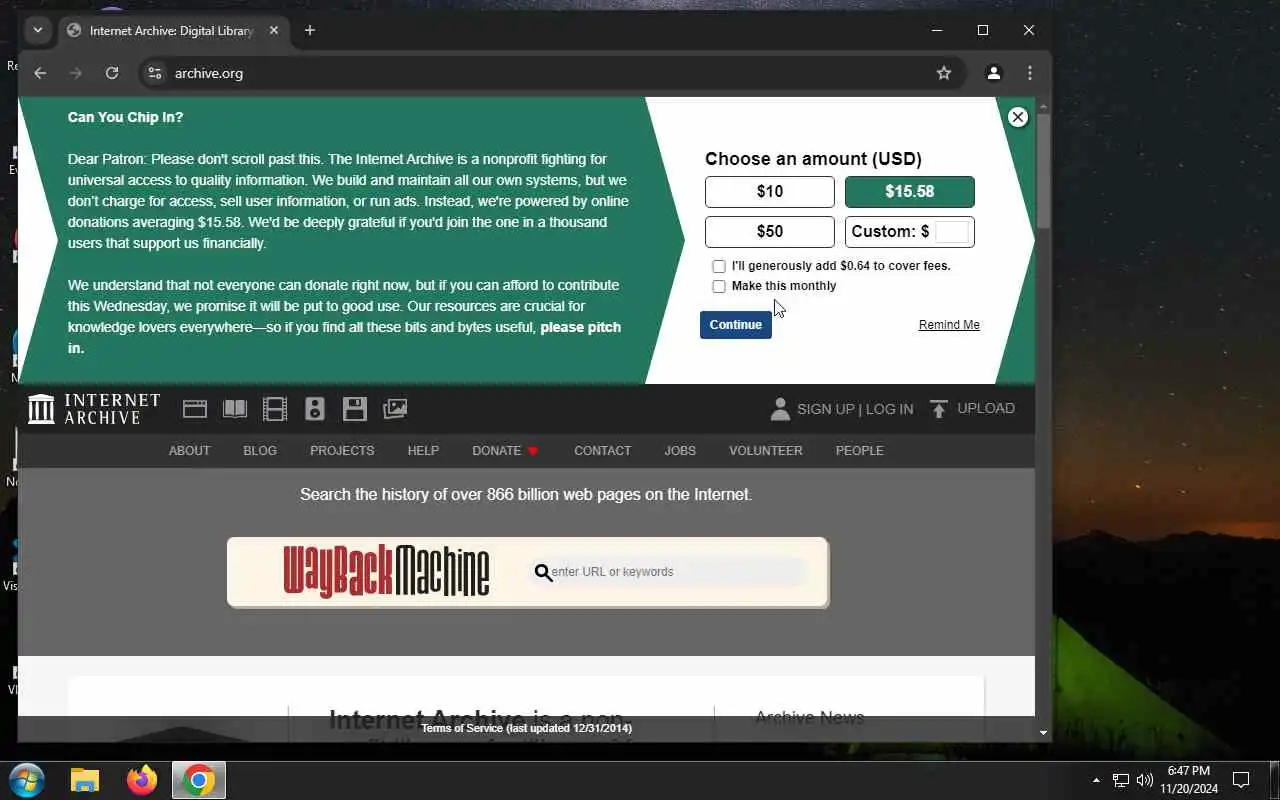Viewport: 1280px width, 800px height.
Task: Open the Chrome three-dot menu
Action: 1030,73
